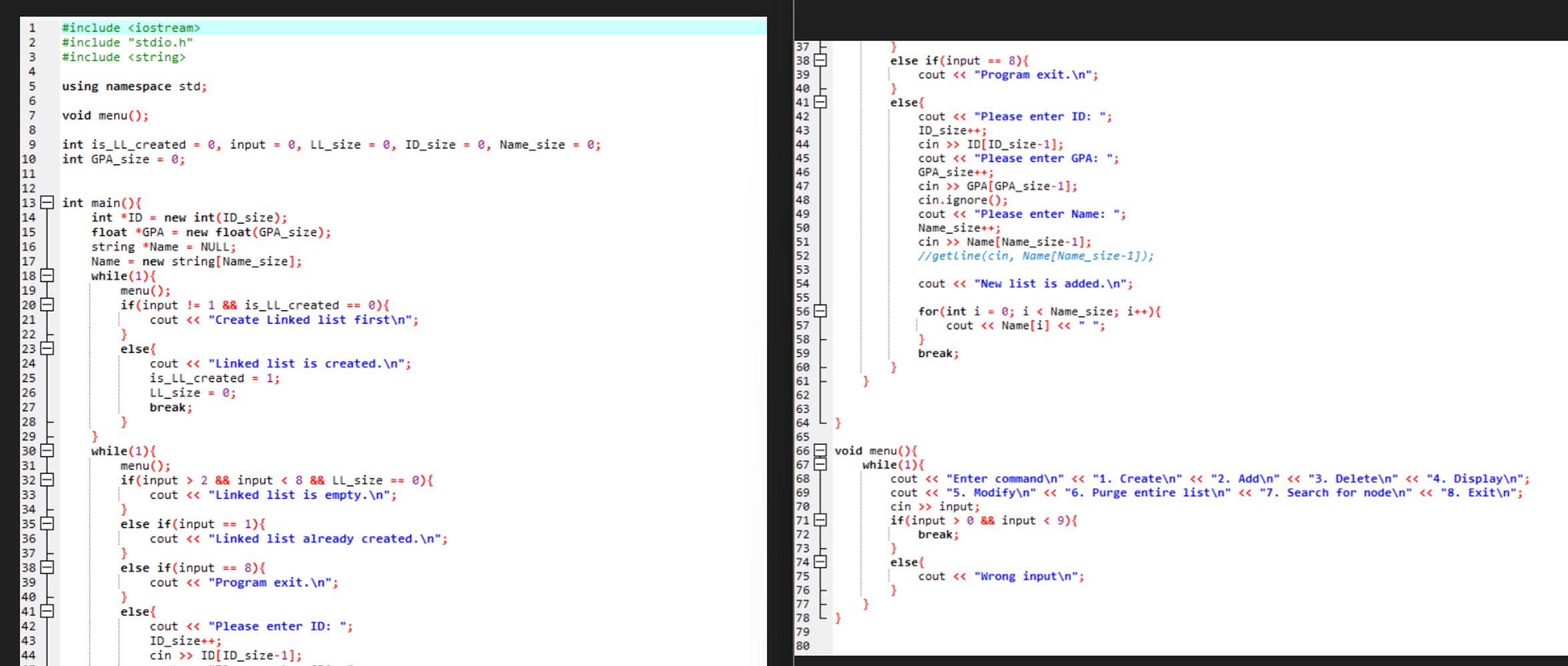This screenshot has height=666, width=1568.
Task: Click the 'void menu();' declaration on line 7
Action: tap(105, 115)
